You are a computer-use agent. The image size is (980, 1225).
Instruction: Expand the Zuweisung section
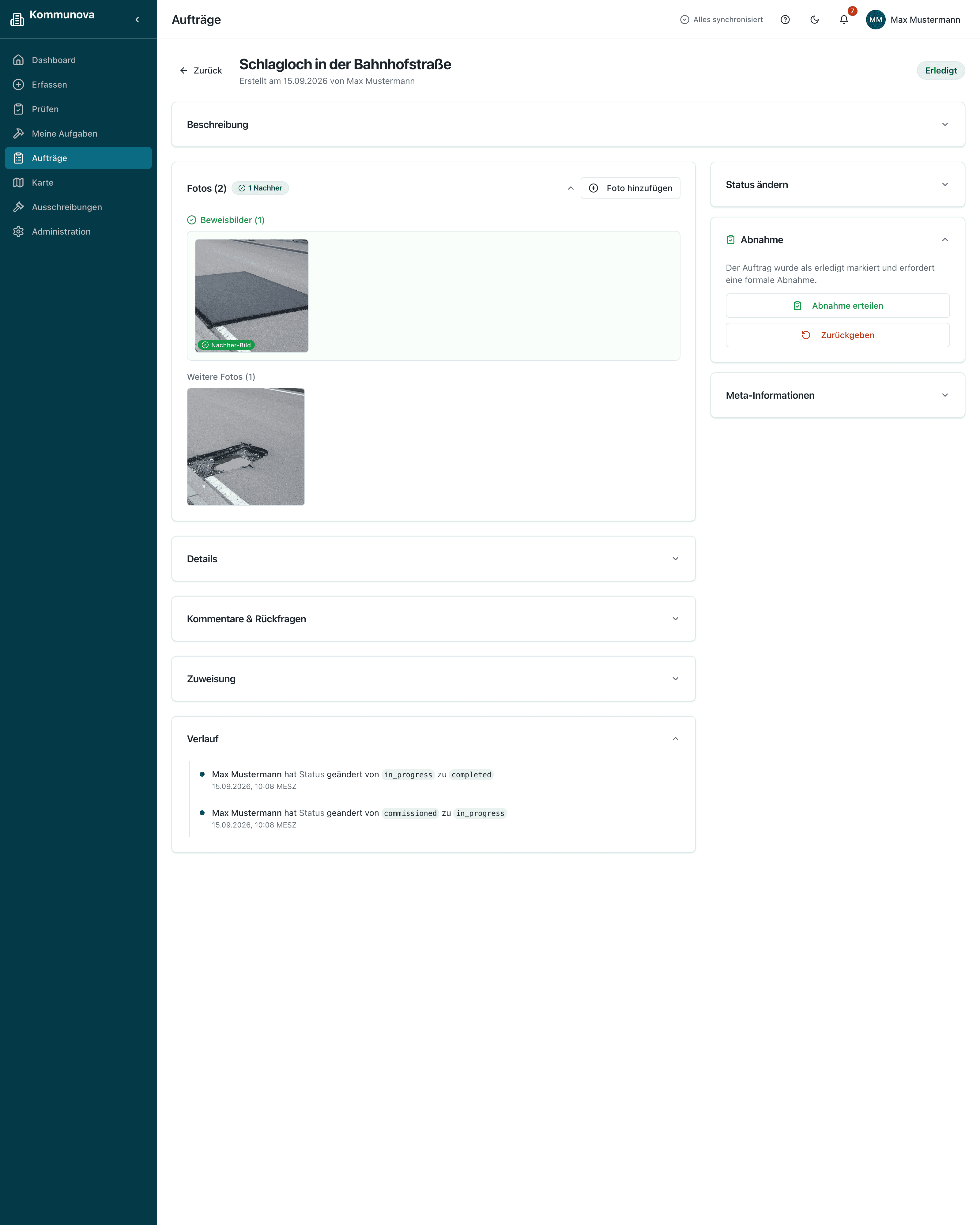click(x=433, y=679)
